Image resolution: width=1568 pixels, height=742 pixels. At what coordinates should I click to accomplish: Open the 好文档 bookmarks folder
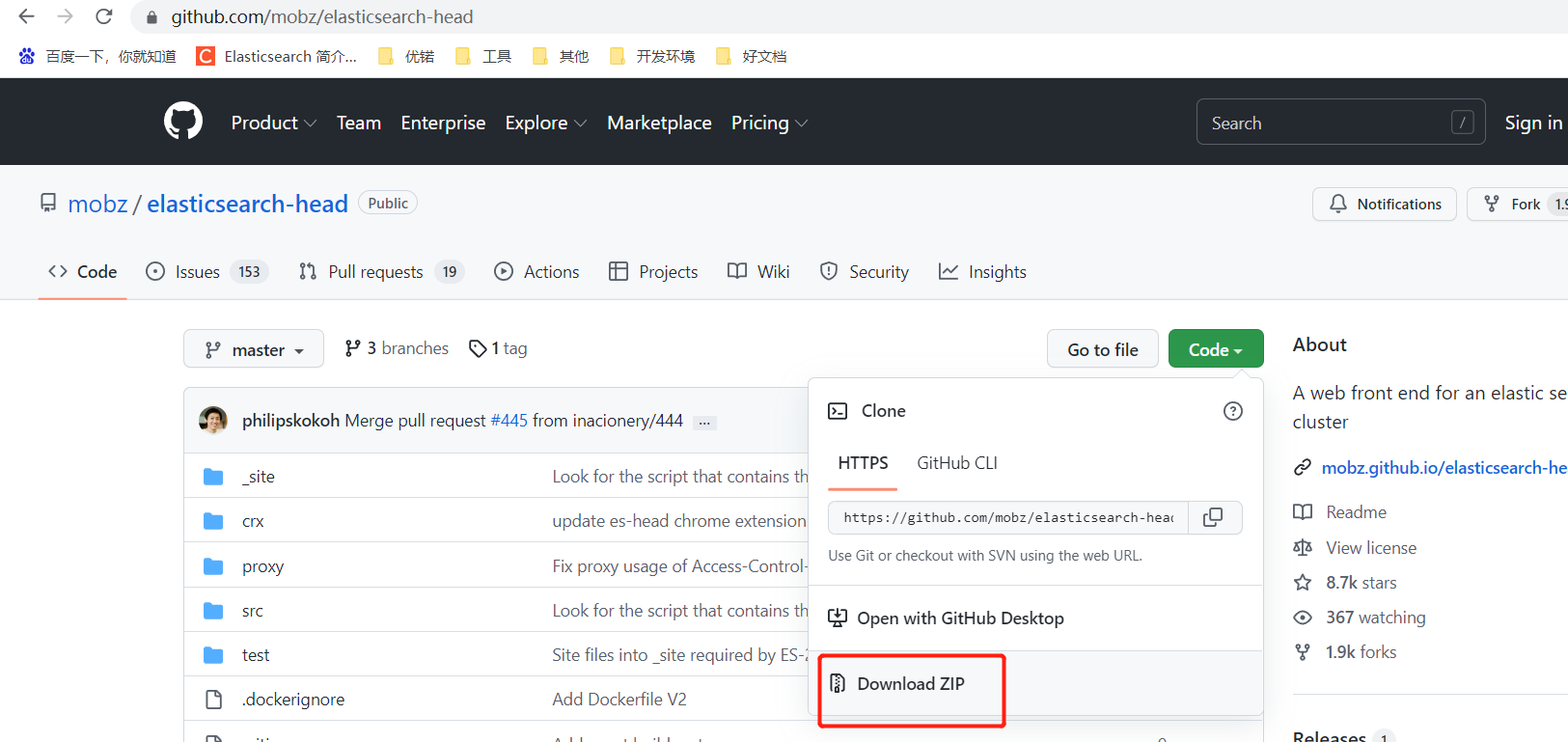752,56
